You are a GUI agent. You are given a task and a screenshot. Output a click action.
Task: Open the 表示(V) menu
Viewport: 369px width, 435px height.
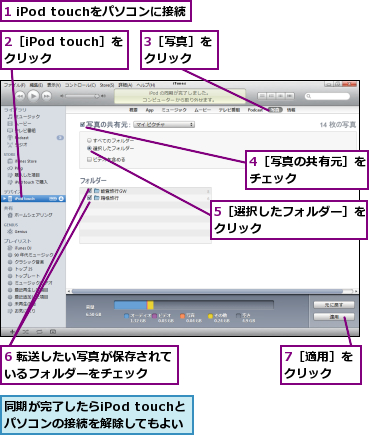[x=54, y=85]
